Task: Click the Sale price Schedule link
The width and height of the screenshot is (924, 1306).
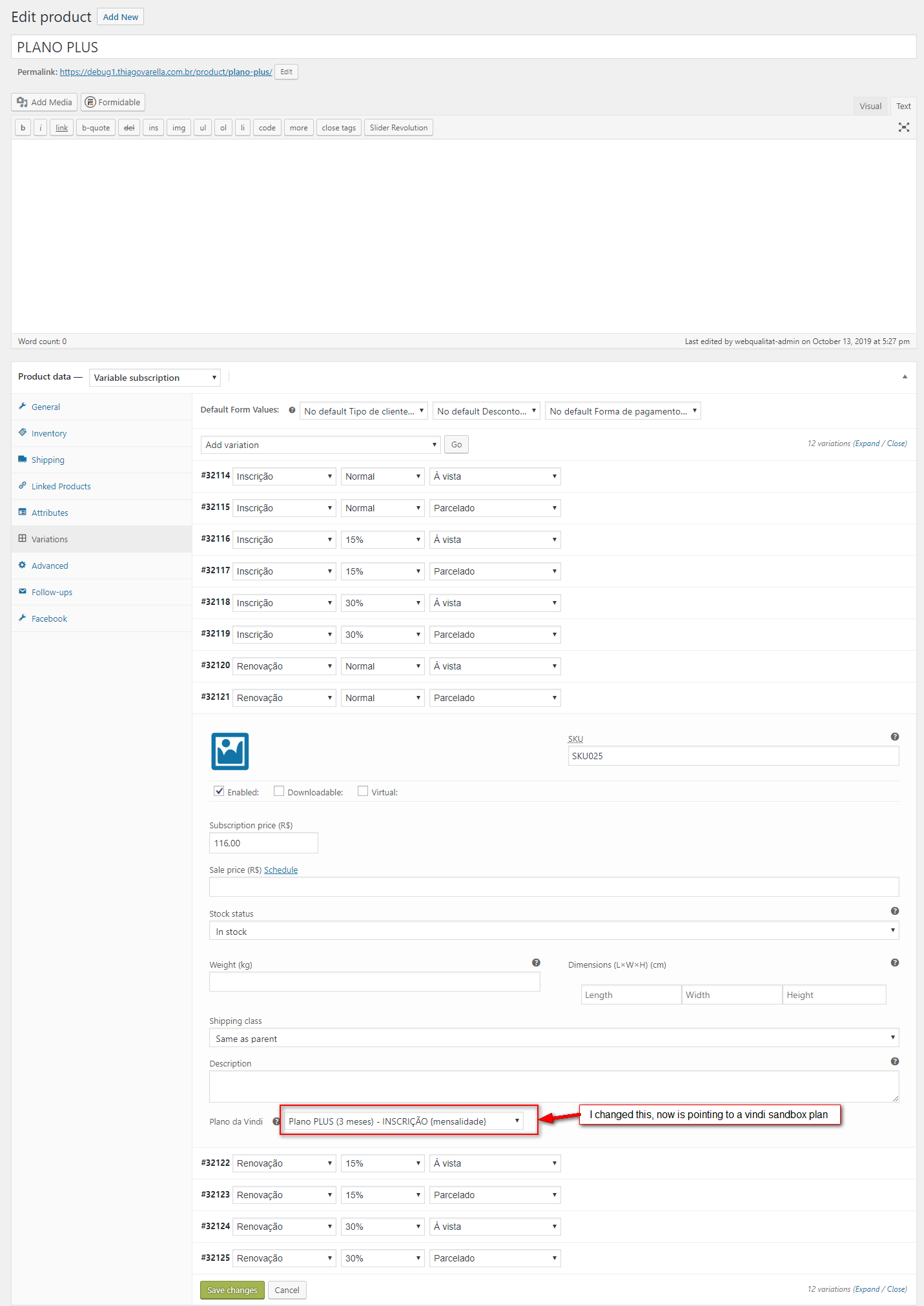Action: [x=281, y=870]
